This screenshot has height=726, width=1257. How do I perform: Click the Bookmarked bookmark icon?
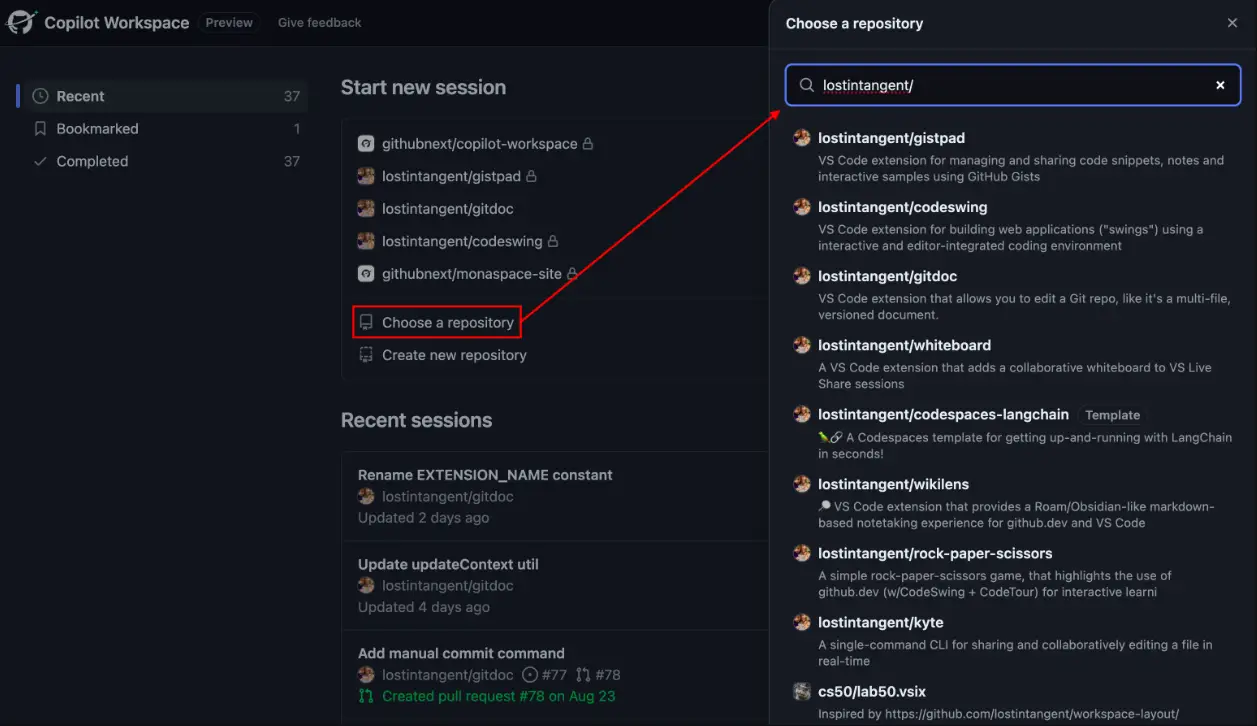[40, 129]
